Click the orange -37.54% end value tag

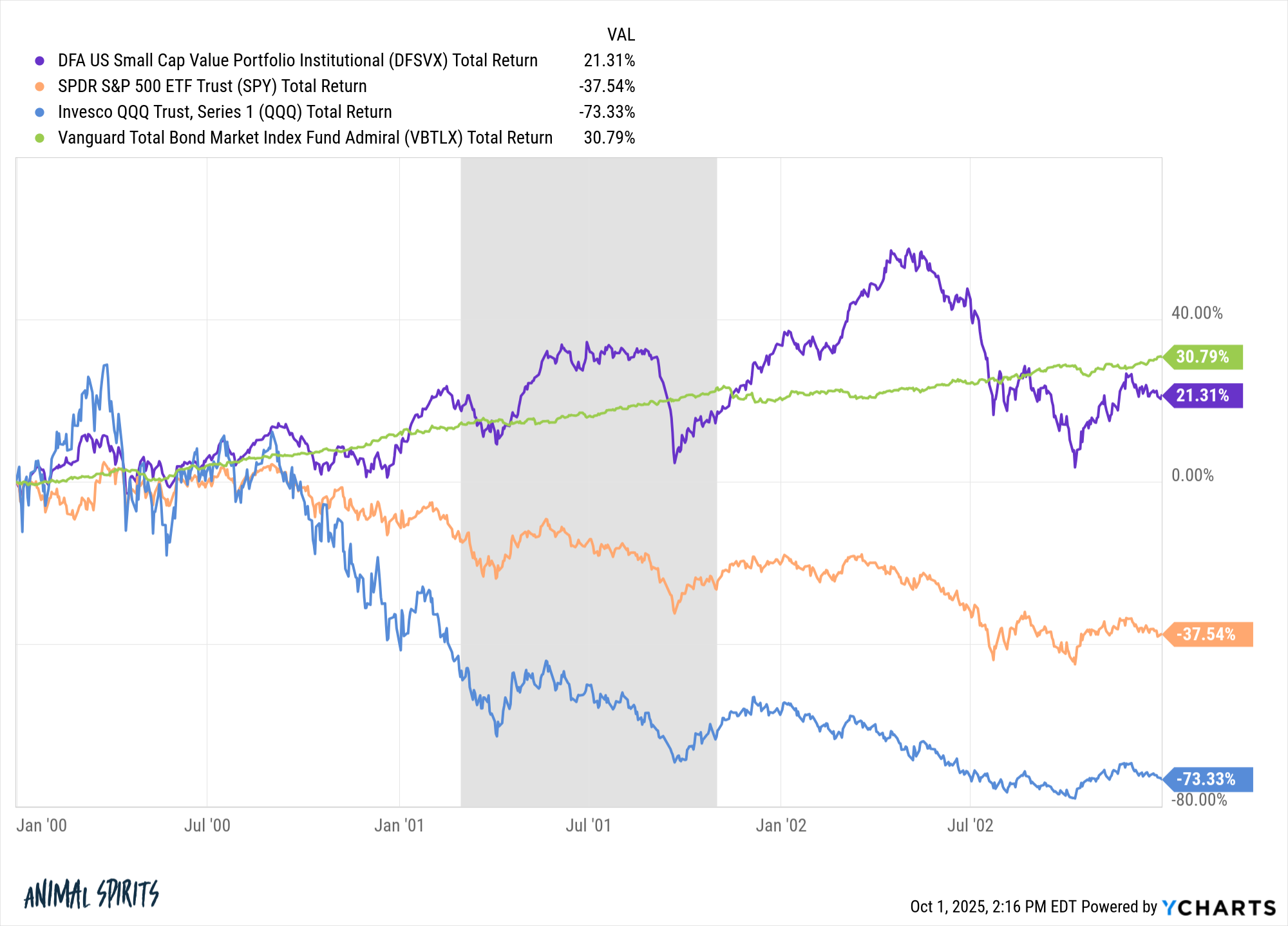pos(1206,634)
